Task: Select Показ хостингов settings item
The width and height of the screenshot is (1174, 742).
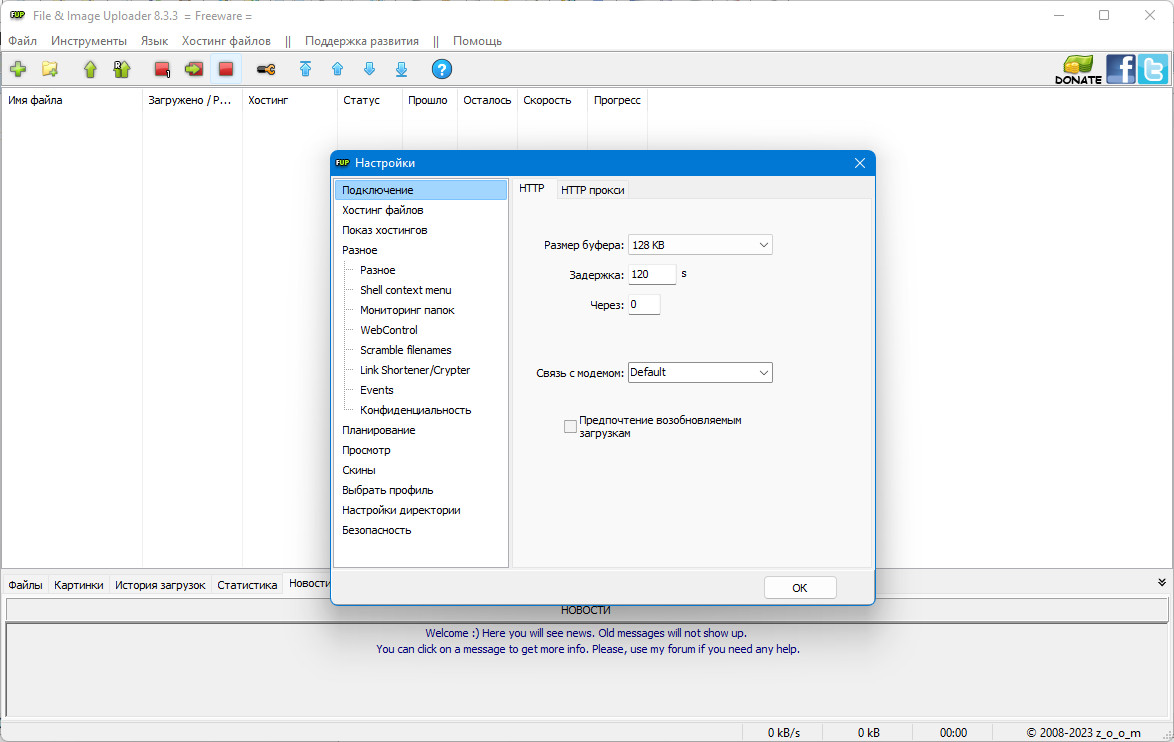Action: pyautogui.click(x=385, y=231)
